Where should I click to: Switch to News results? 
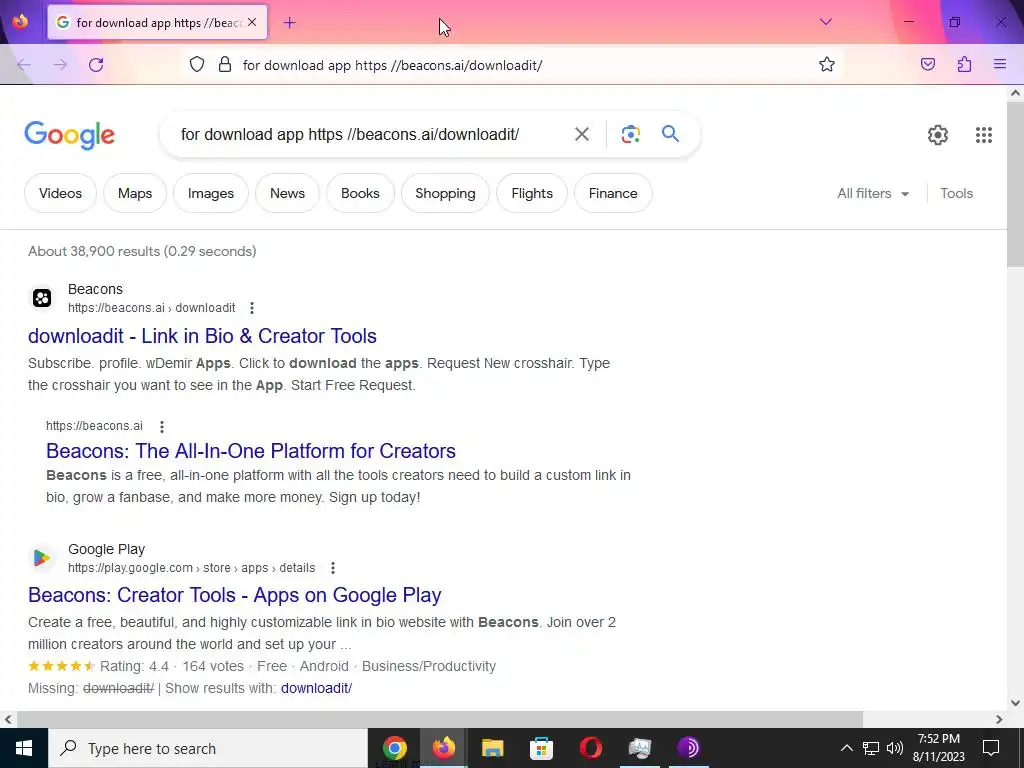(x=287, y=193)
